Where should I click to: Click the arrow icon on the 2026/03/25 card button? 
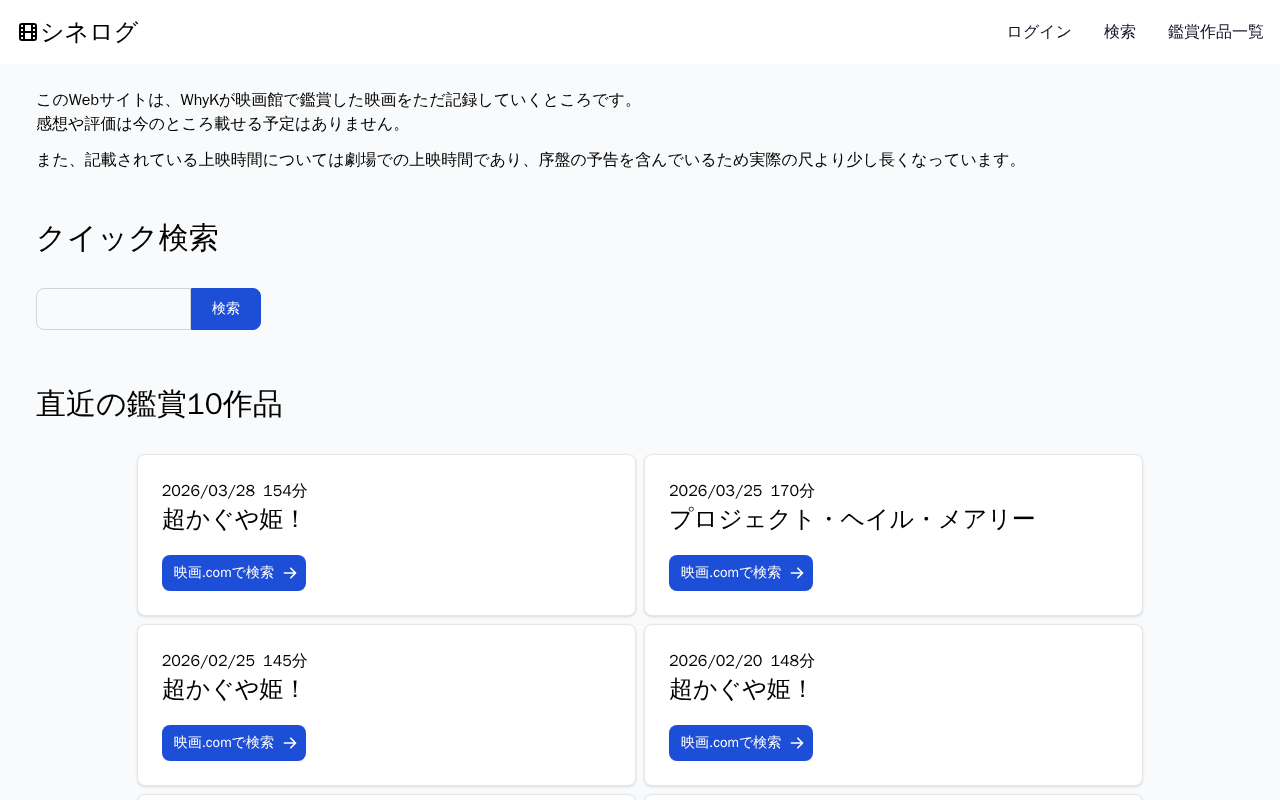tap(797, 573)
